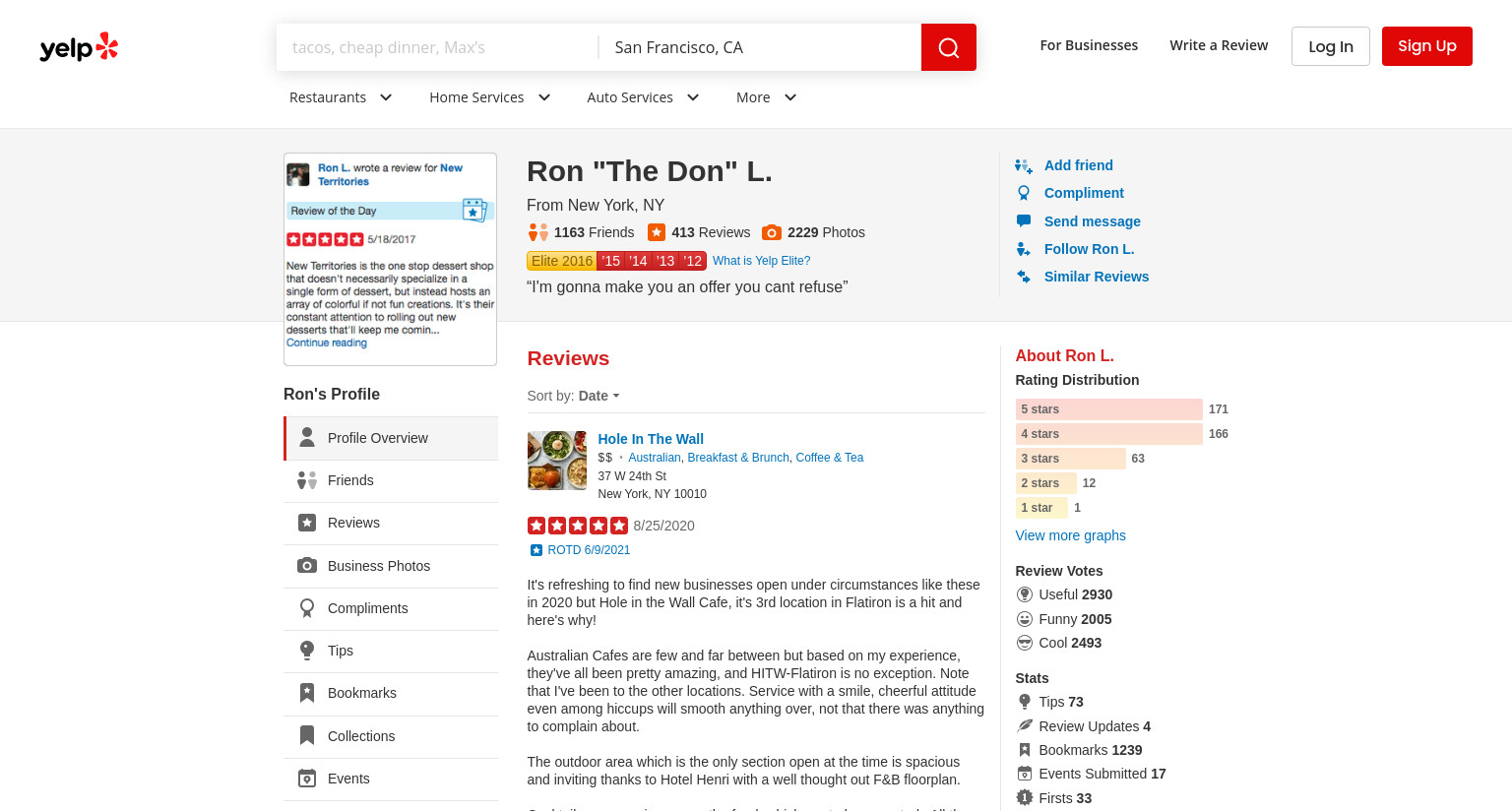Open the Write a Review link
Viewport: 1512px width, 811px height.
click(x=1219, y=45)
